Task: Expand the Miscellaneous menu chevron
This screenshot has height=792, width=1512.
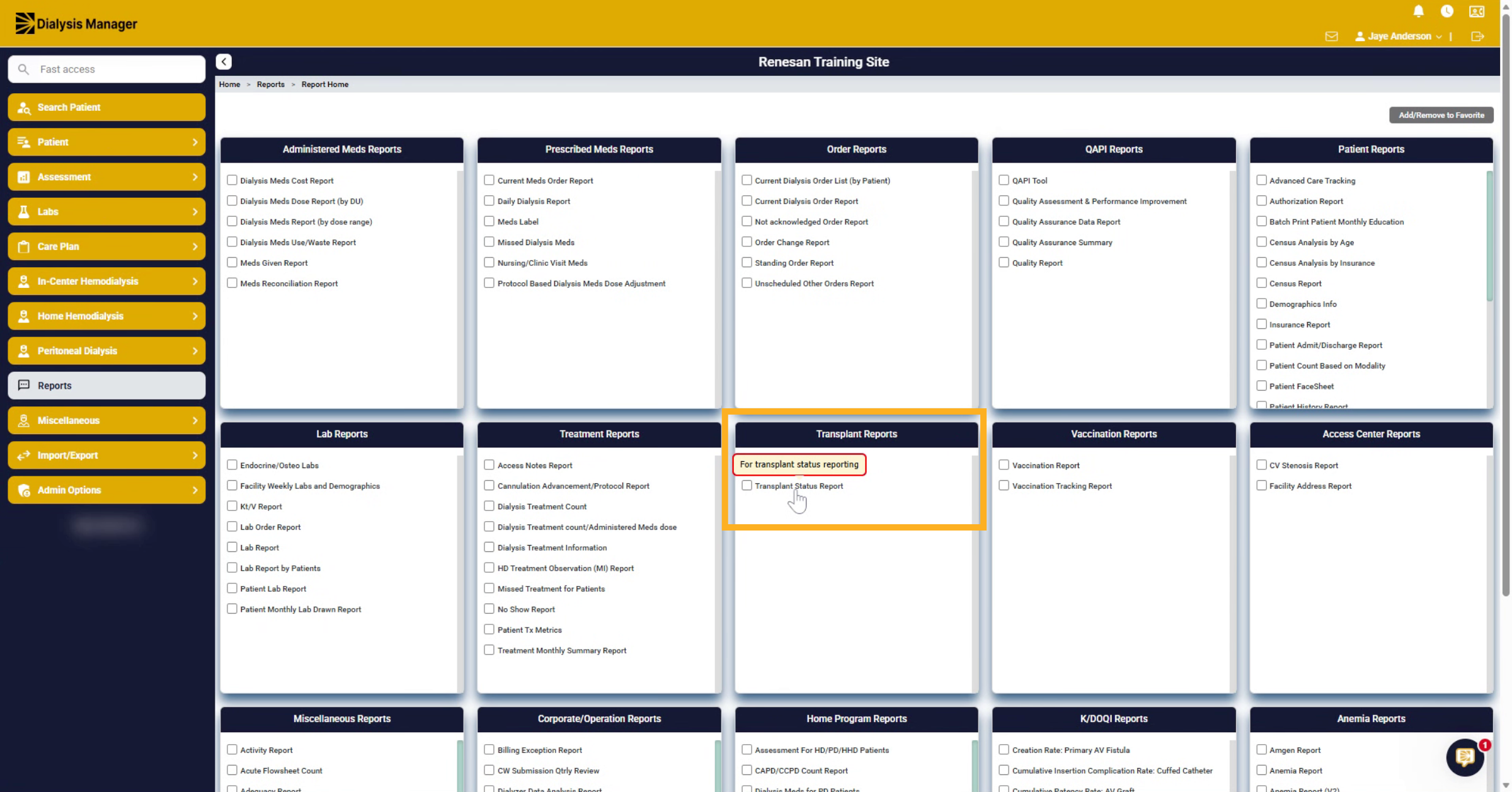Action: pyautogui.click(x=195, y=421)
